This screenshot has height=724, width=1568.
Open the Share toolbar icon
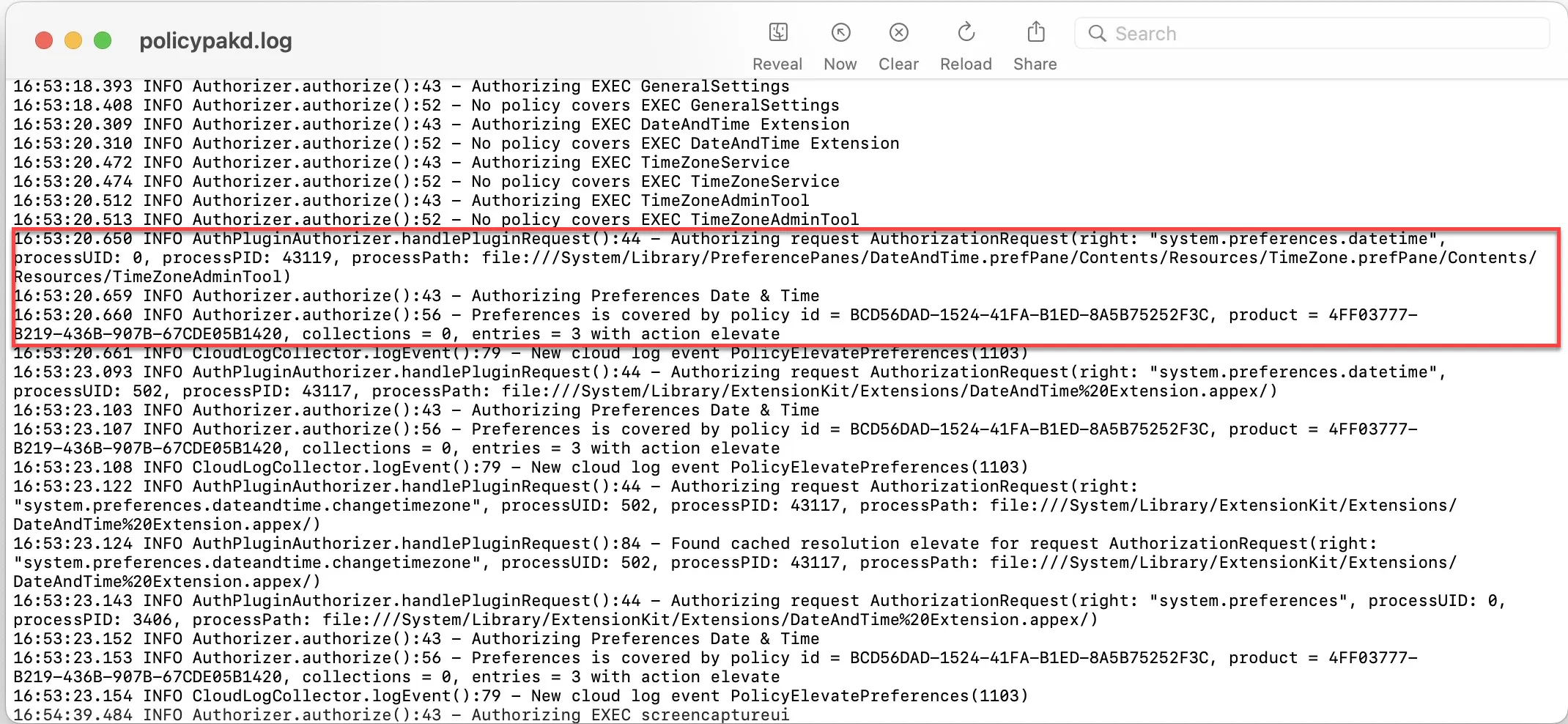pyautogui.click(x=1035, y=33)
